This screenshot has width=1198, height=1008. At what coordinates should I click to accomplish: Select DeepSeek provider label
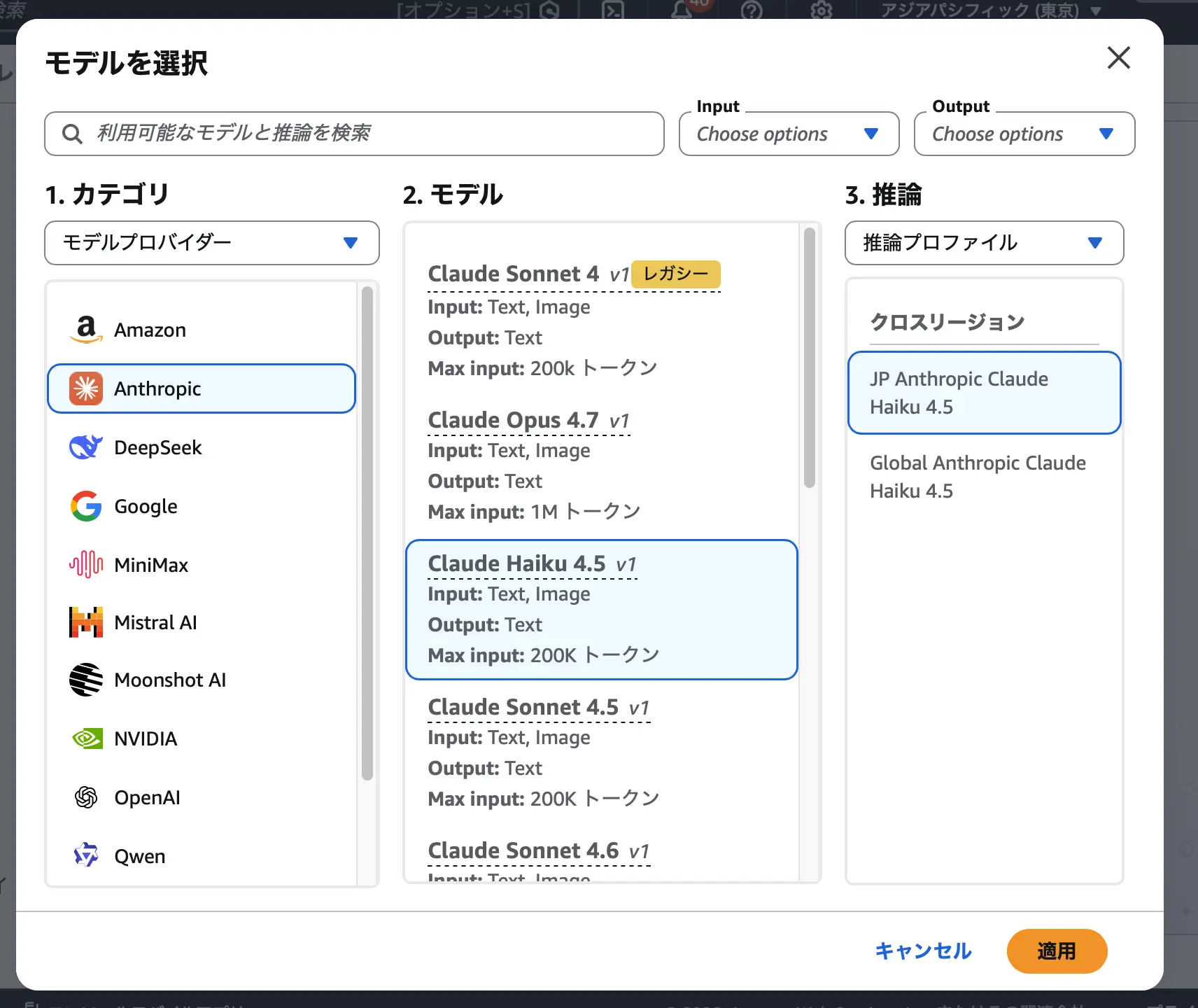click(157, 447)
